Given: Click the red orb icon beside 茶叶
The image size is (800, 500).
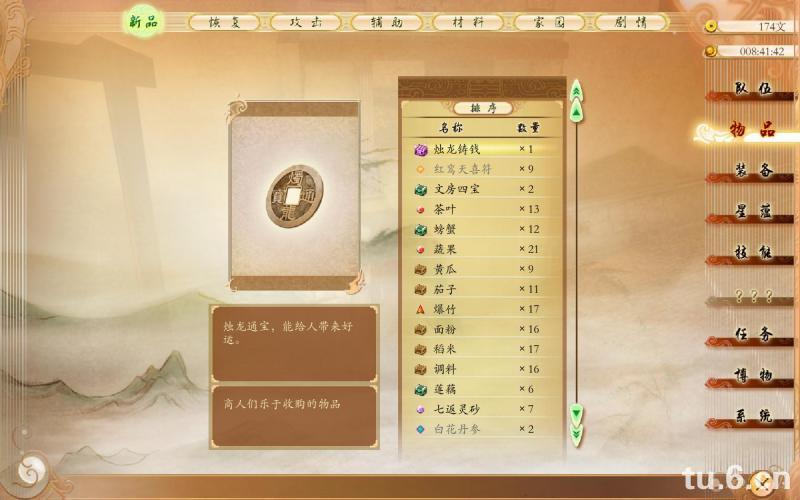Looking at the screenshot, I should tap(420, 210).
